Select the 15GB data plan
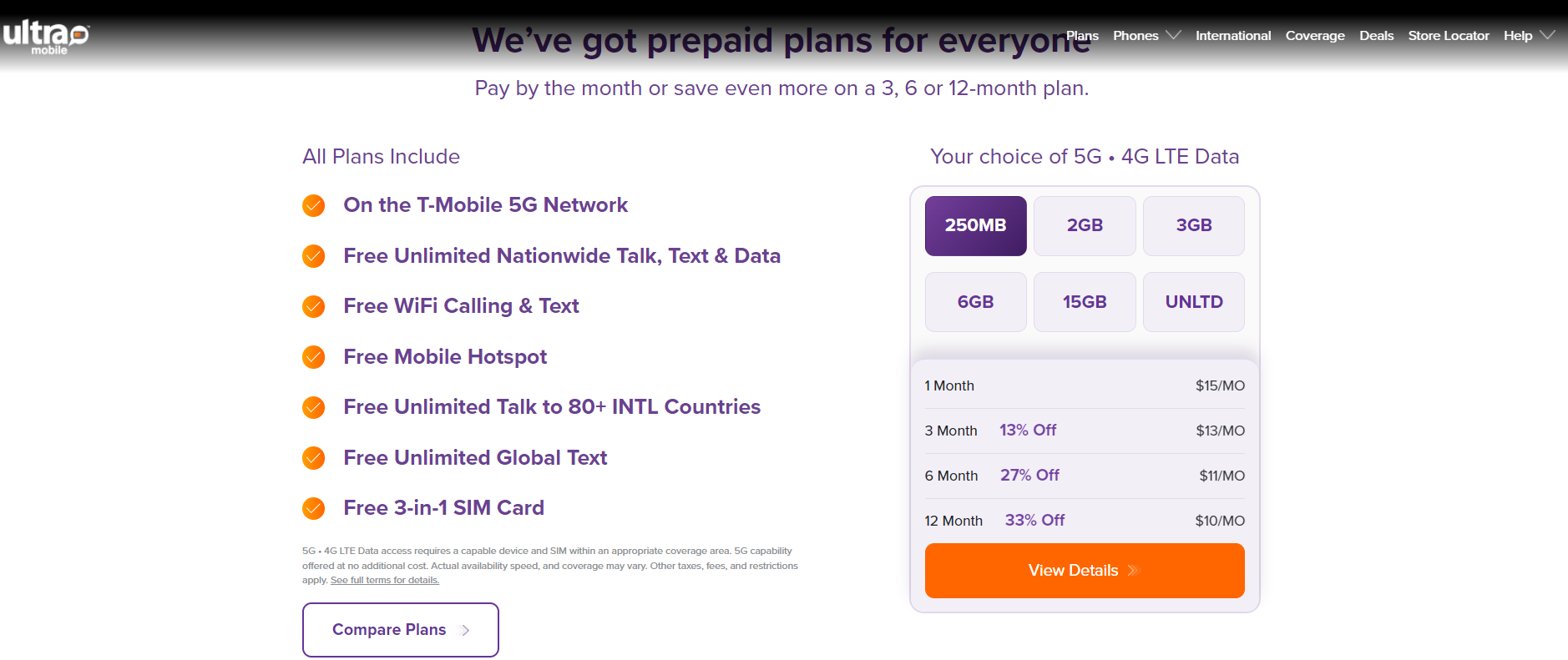This screenshot has width=1568, height=660. (1085, 302)
